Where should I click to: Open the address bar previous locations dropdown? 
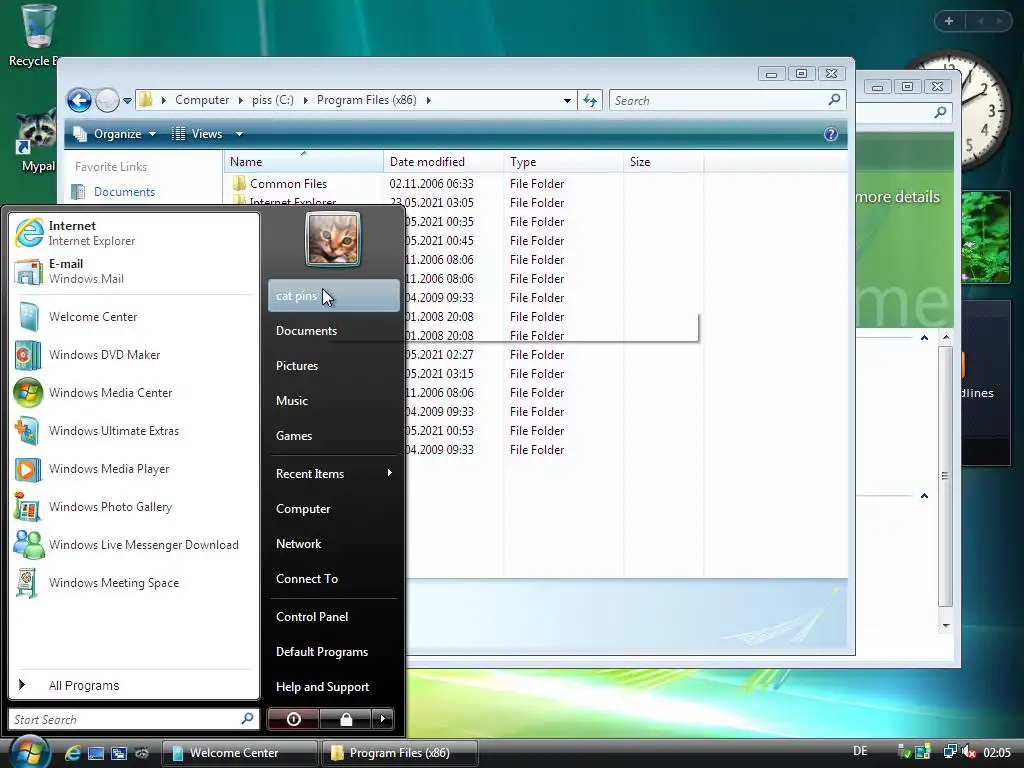[x=567, y=101]
